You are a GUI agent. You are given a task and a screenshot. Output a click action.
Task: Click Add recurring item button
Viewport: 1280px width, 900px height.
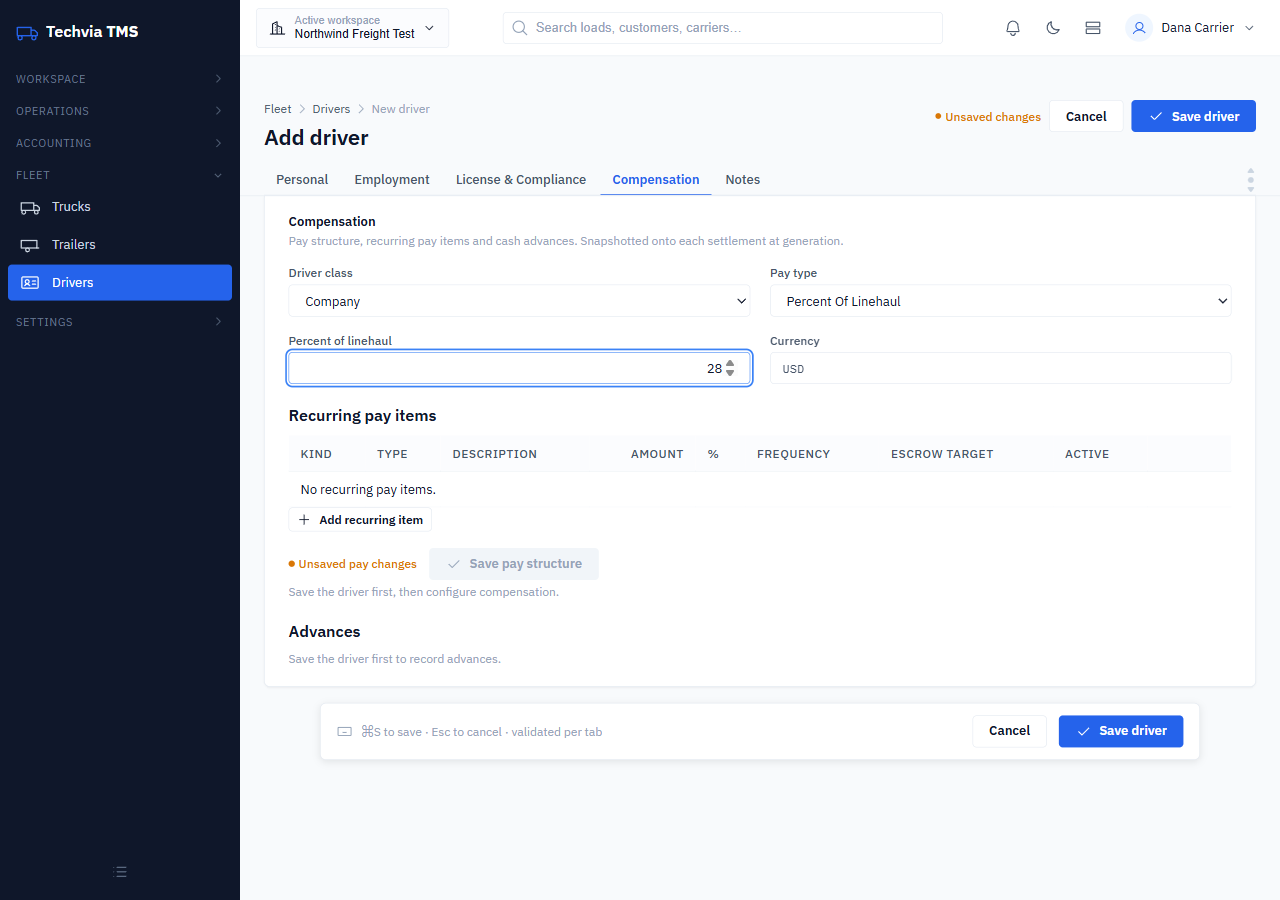click(360, 520)
